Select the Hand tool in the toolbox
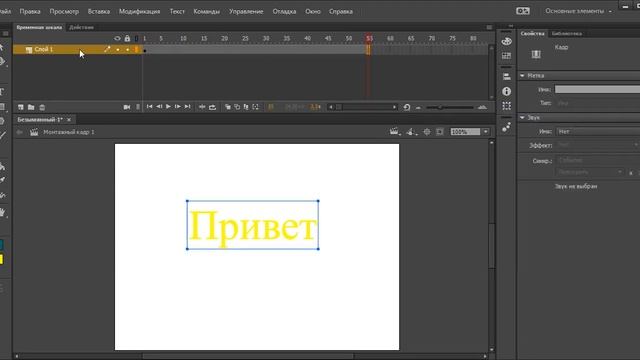 [3, 212]
